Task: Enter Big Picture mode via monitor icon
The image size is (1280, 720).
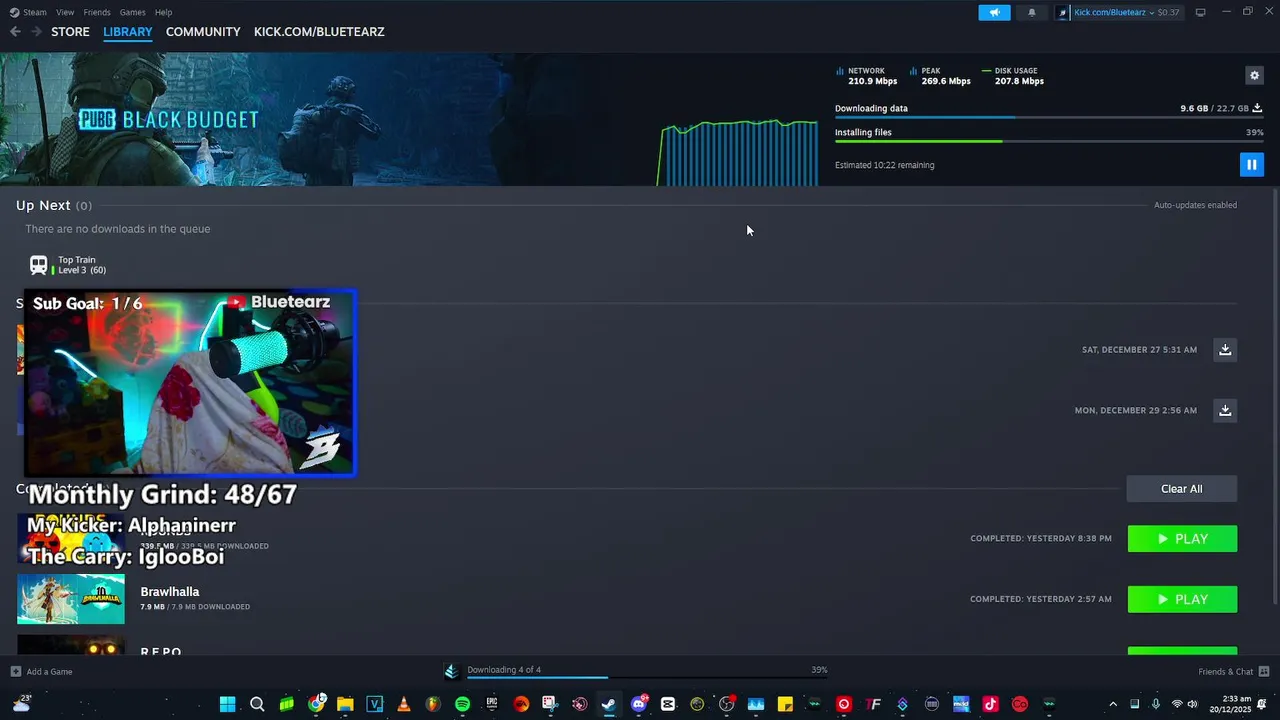Action: 1200,12
